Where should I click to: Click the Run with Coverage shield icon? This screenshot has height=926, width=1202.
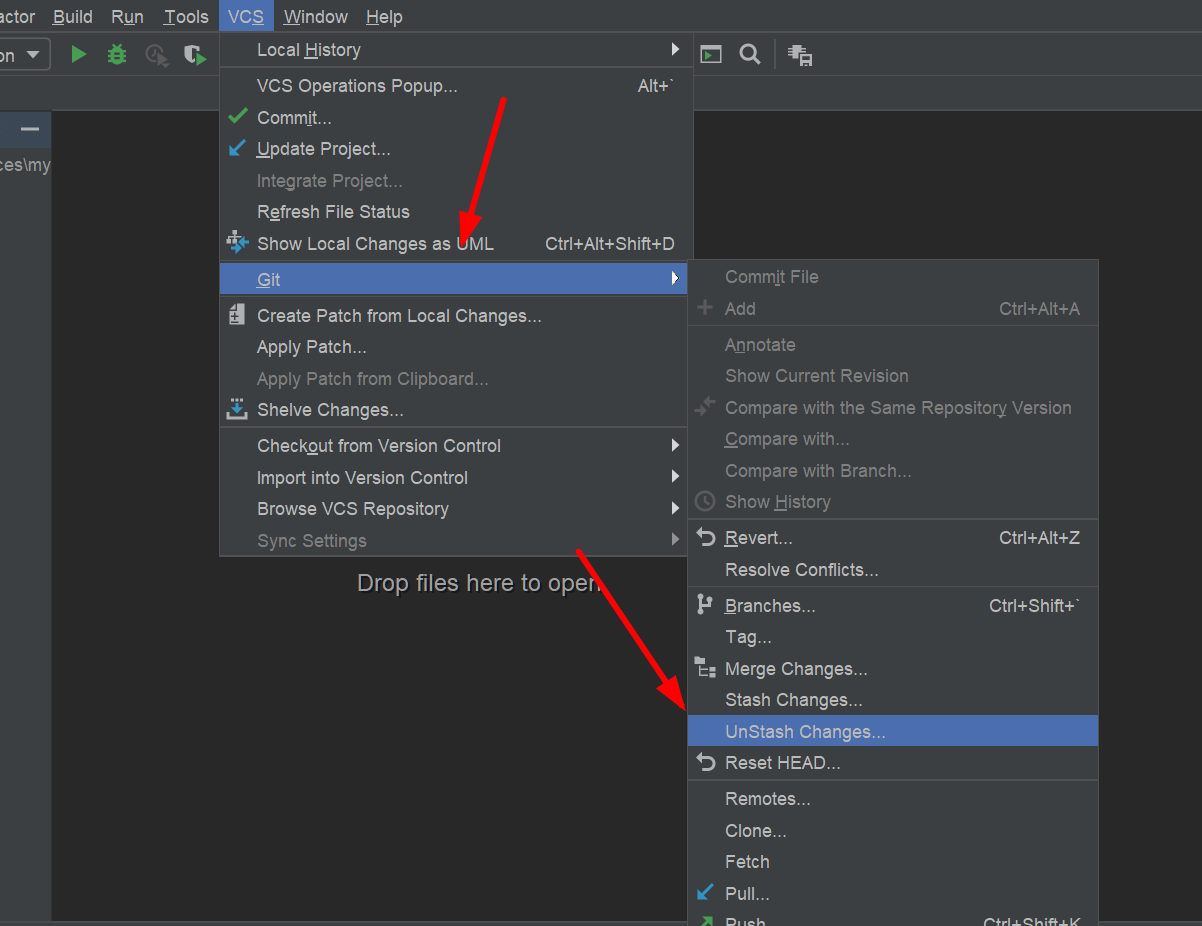194,55
